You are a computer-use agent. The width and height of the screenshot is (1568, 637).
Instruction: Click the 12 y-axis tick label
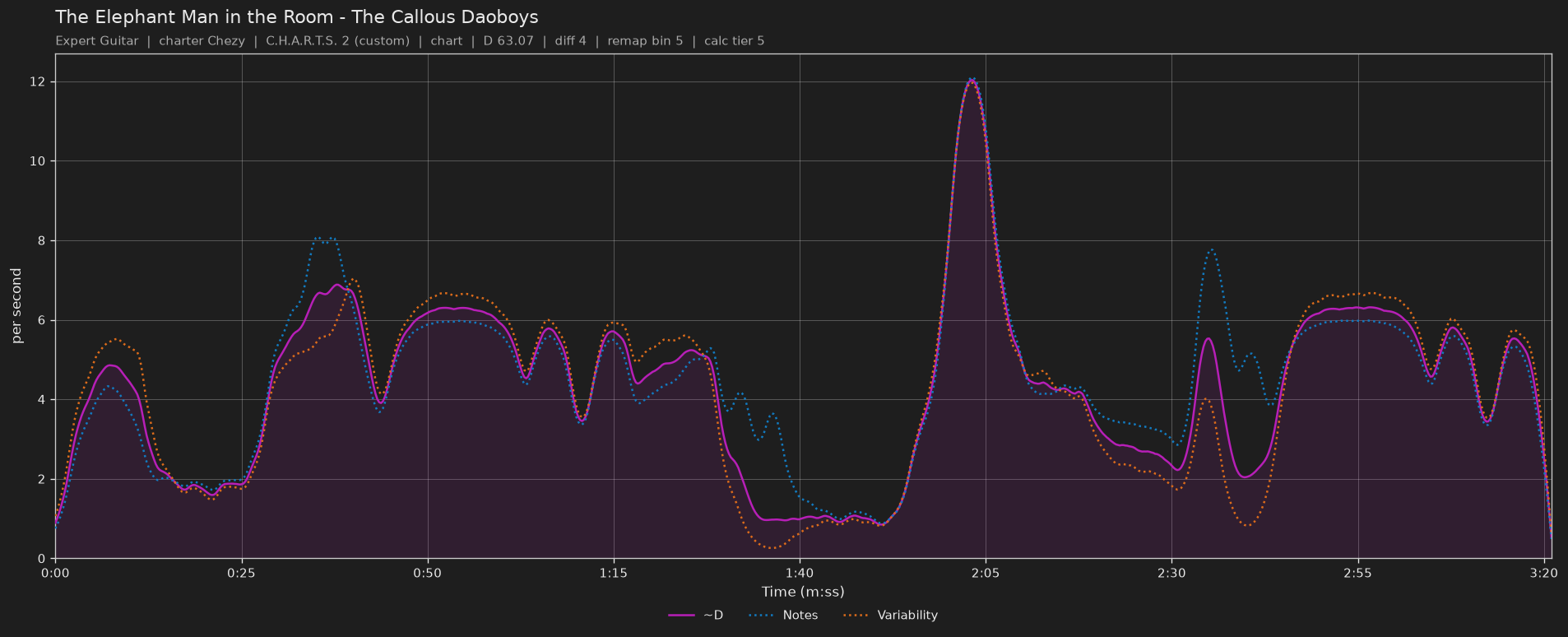[39, 82]
